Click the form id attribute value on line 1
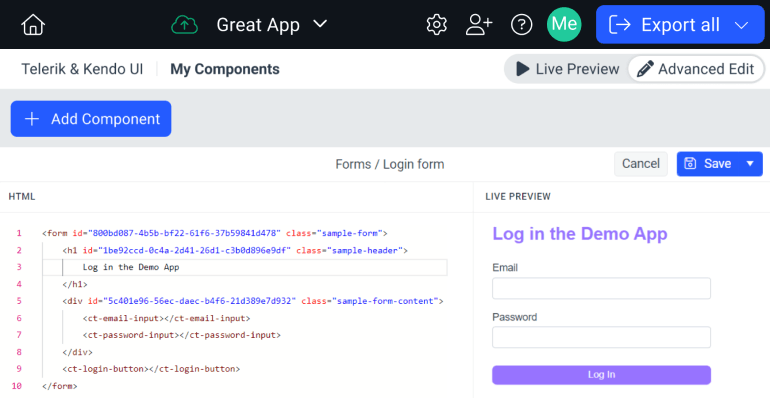This screenshot has width=770, height=399. tap(184, 233)
